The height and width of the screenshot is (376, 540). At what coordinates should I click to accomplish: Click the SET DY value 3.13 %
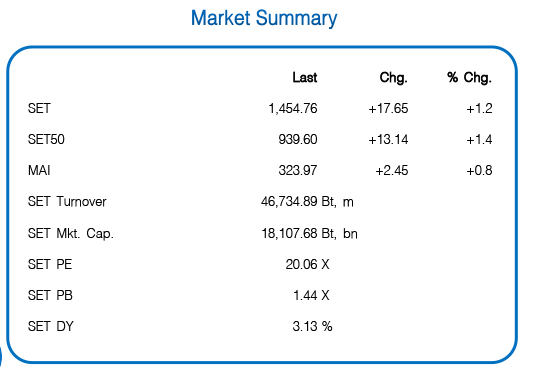pos(312,326)
